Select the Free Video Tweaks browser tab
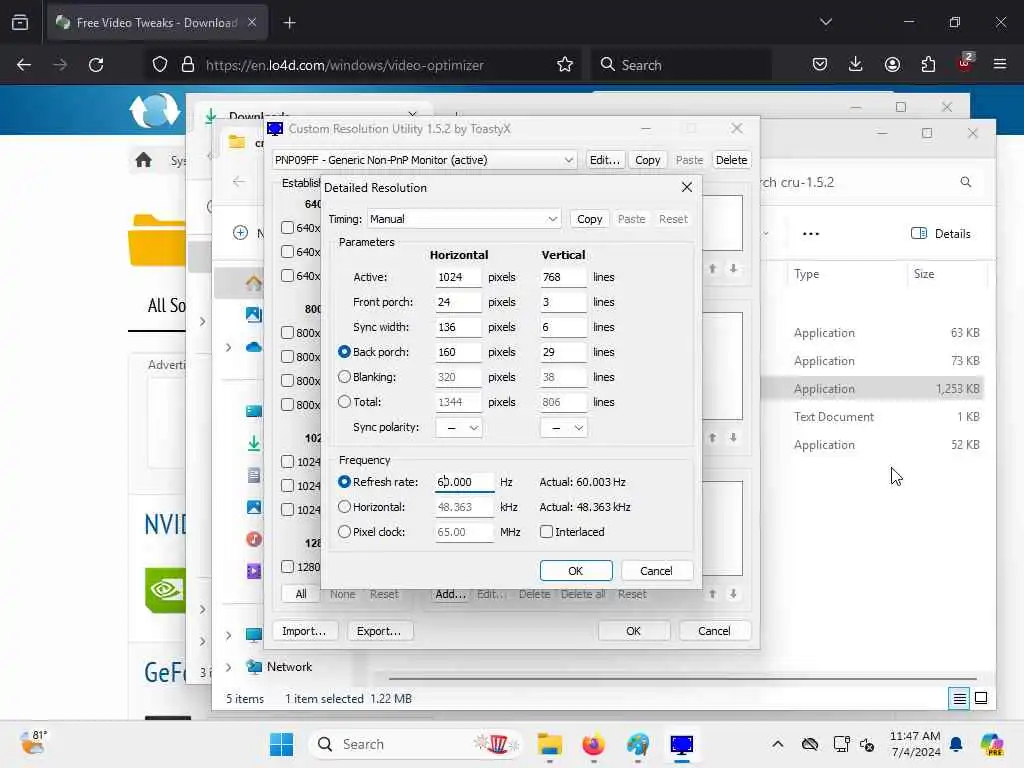The height and width of the screenshot is (768, 1024). point(157,23)
